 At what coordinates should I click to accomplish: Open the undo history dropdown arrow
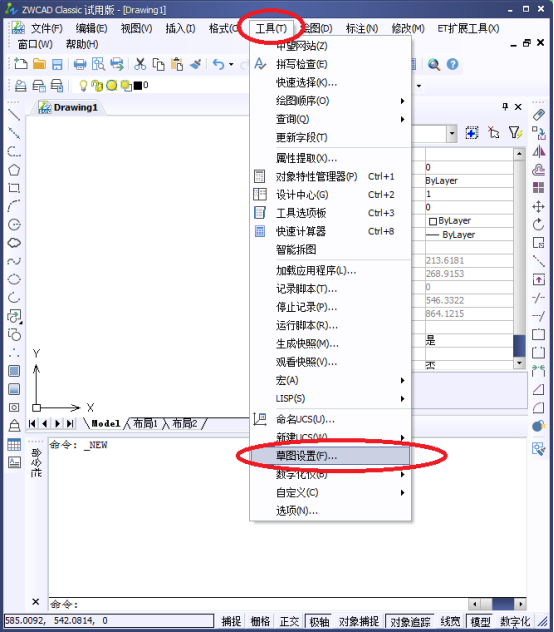pos(231,64)
